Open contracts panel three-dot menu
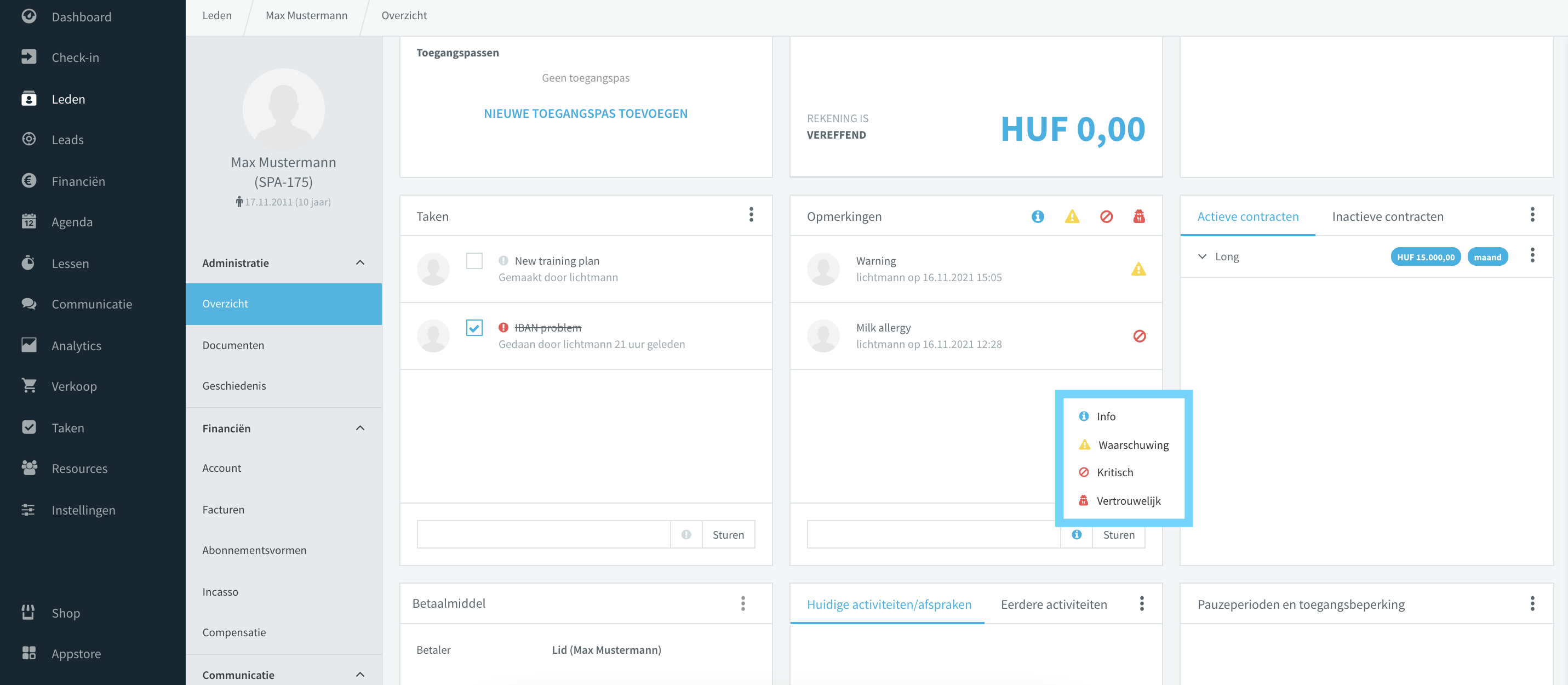This screenshot has width=1568, height=685. pos(1532,214)
